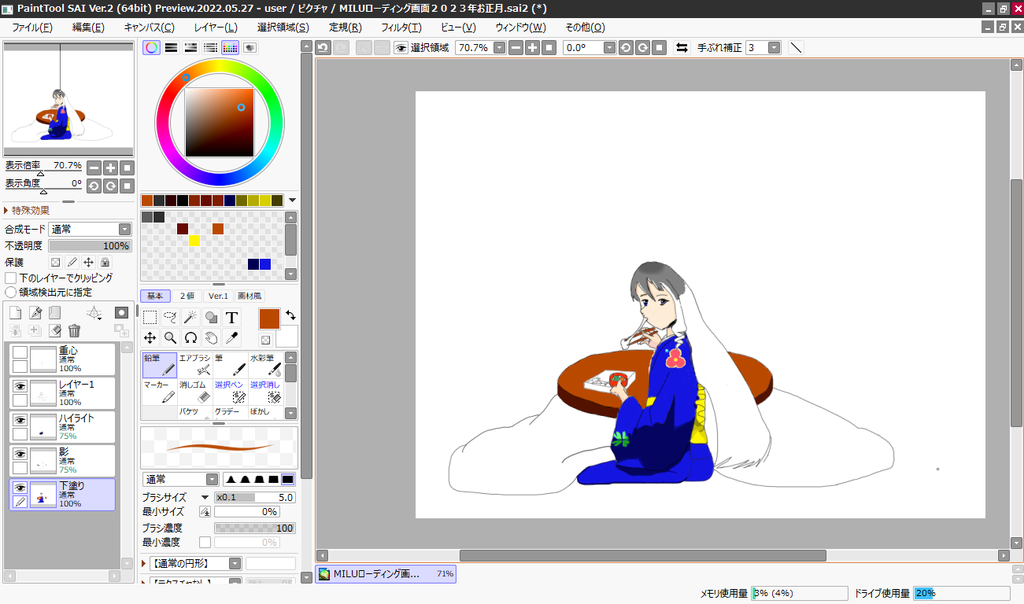Select the move layer tool
The width and height of the screenshot is (1024, 604).
point(150,338)
